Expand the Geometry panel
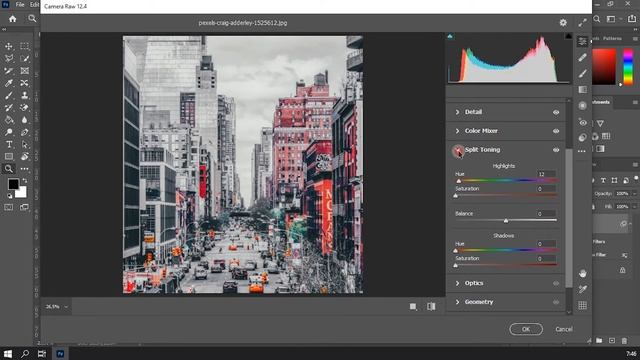This screenshot has height=360, width=640. click(457, 302)
